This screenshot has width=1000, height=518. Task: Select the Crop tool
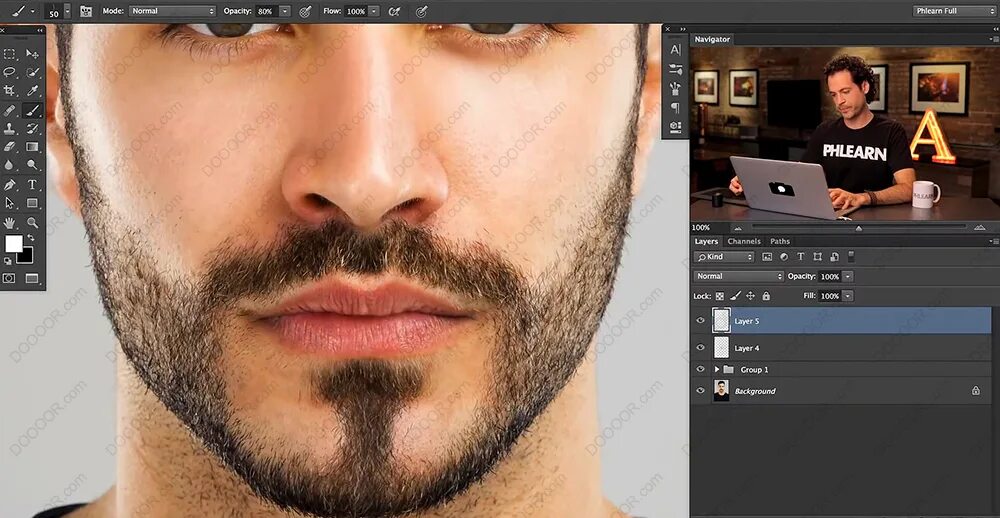10,91
